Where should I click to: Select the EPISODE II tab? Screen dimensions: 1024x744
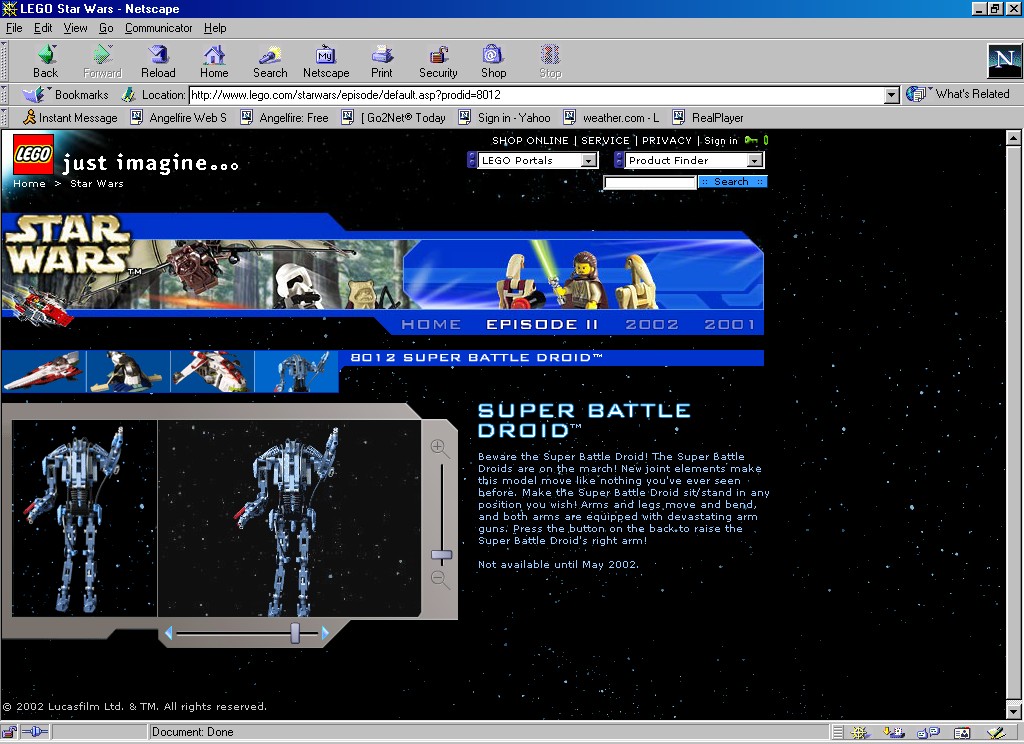[542, 325]
